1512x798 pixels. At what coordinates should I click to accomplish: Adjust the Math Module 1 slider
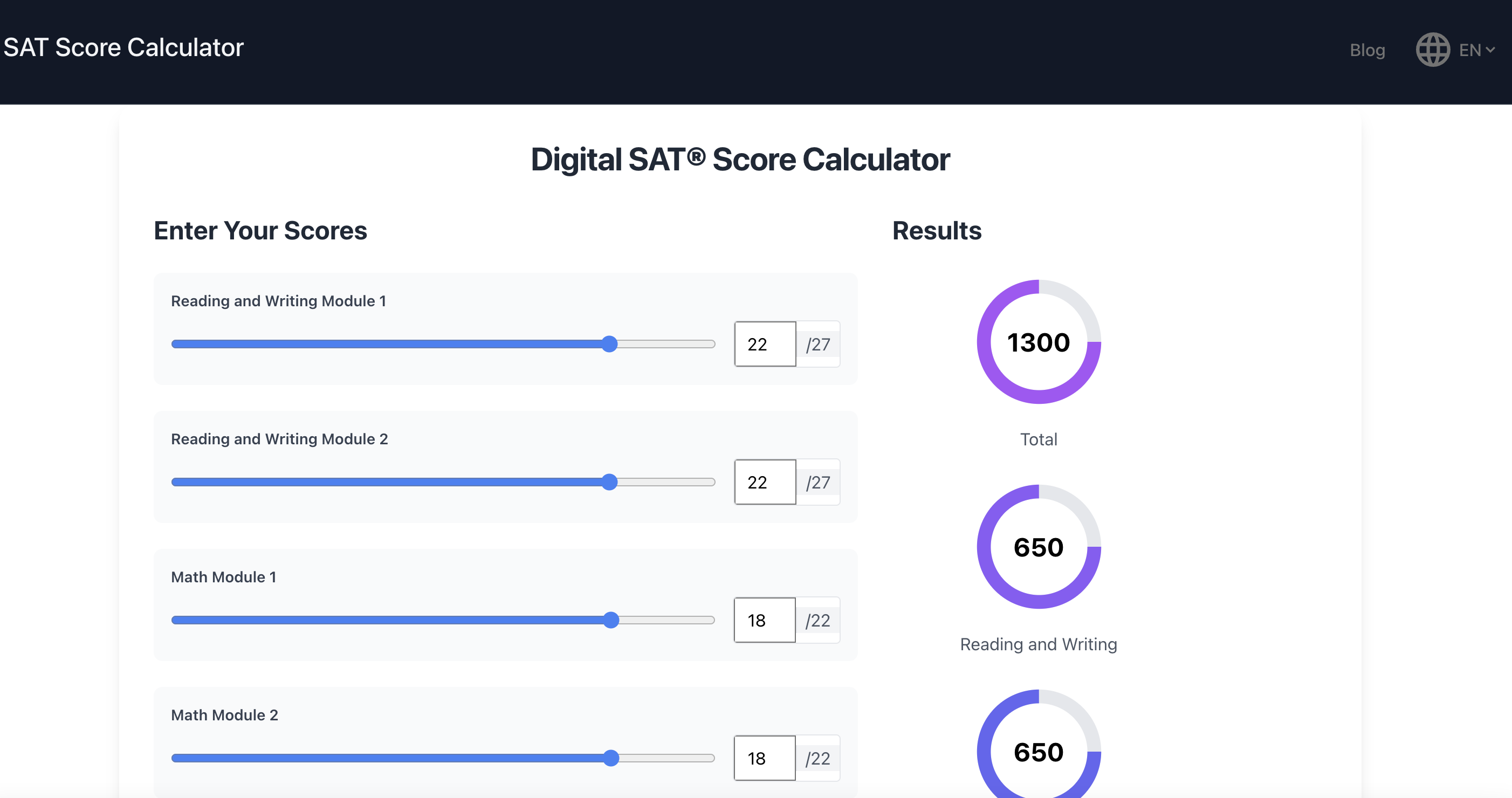tap(612, 620)
